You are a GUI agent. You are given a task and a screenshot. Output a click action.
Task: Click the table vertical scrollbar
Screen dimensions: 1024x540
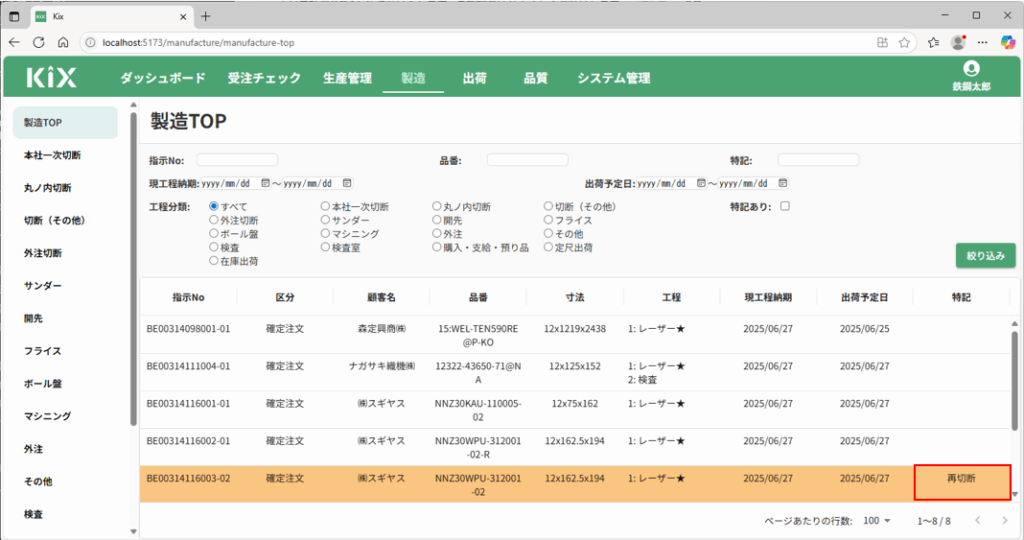pyautogui.click(x=1014, y=381)
